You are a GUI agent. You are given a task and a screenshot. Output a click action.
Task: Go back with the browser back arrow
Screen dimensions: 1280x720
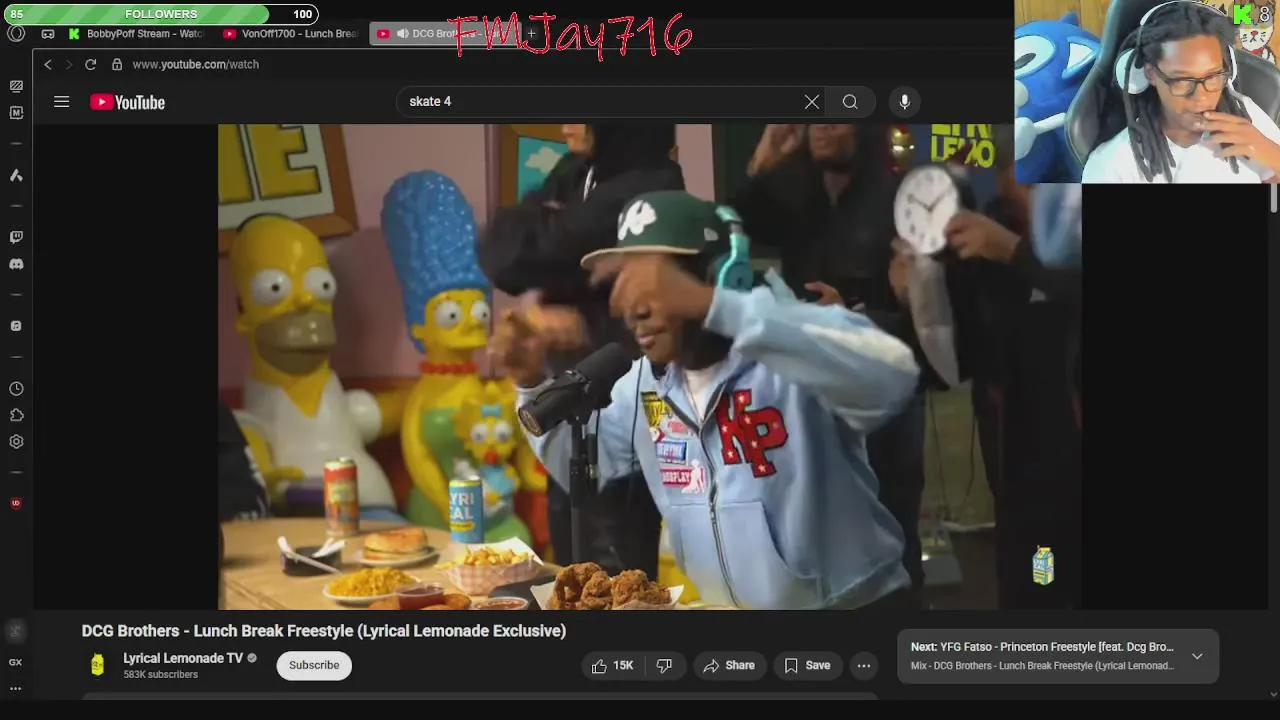coord(47,64)
